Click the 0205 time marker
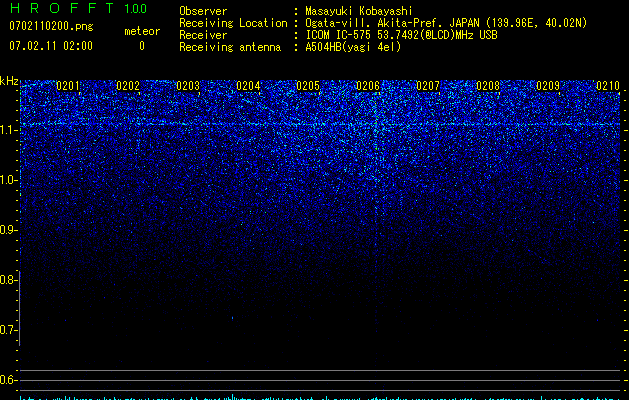Viewport: 629px width, 400px height. click(308, 86)
